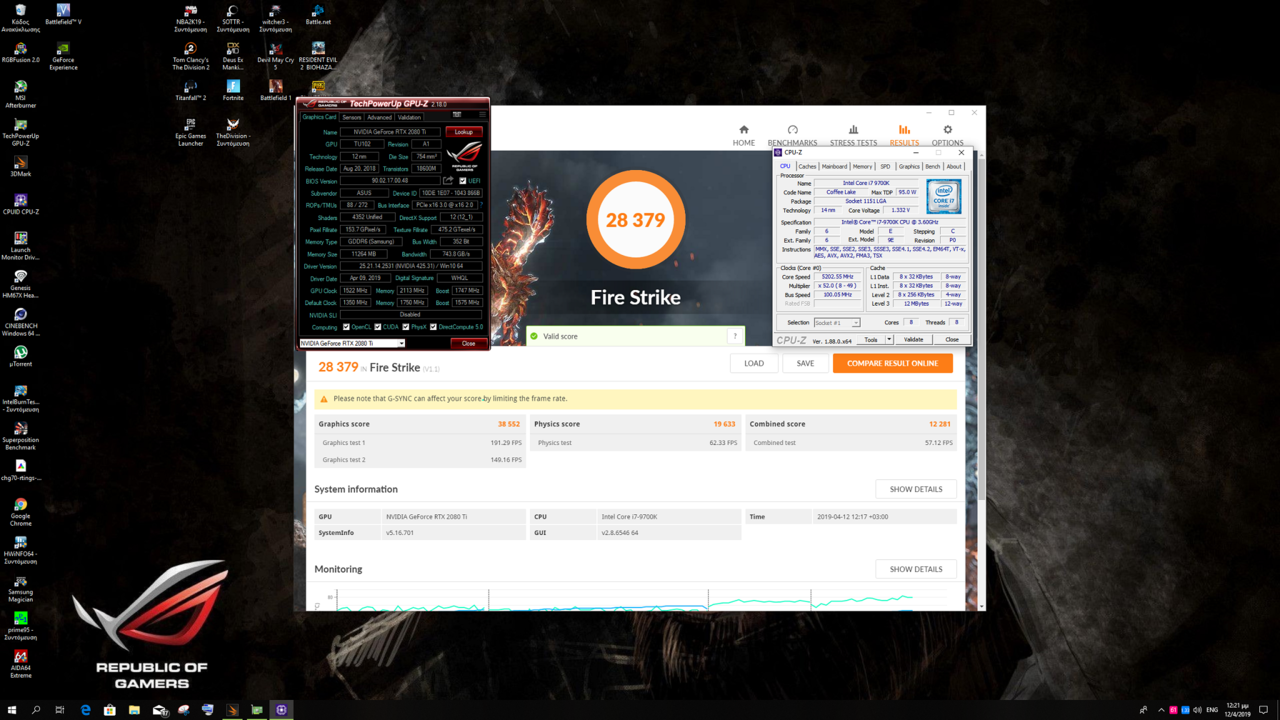
Task: Launch MSI Afterburner from desktop
Action: tap(20, 94)
